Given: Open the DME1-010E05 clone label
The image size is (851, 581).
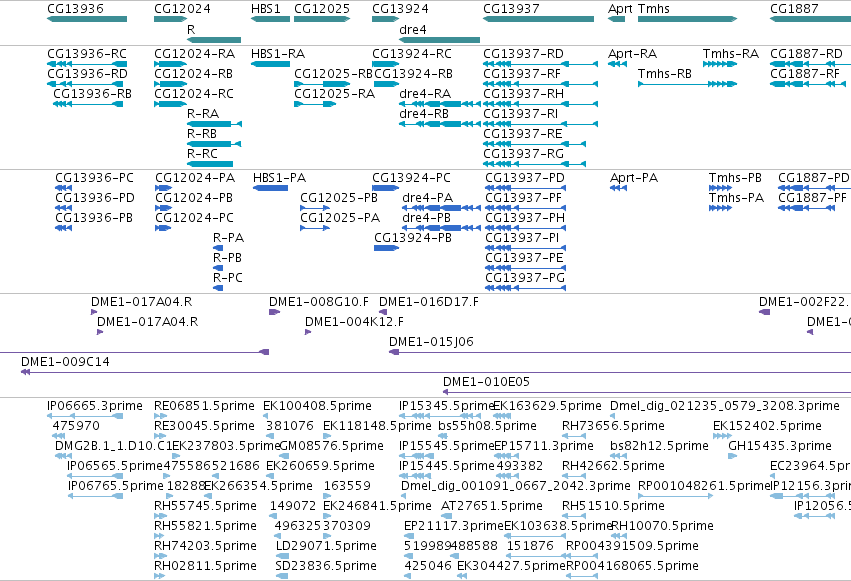Looking at the screenshot, I should [x=486, y=382].
